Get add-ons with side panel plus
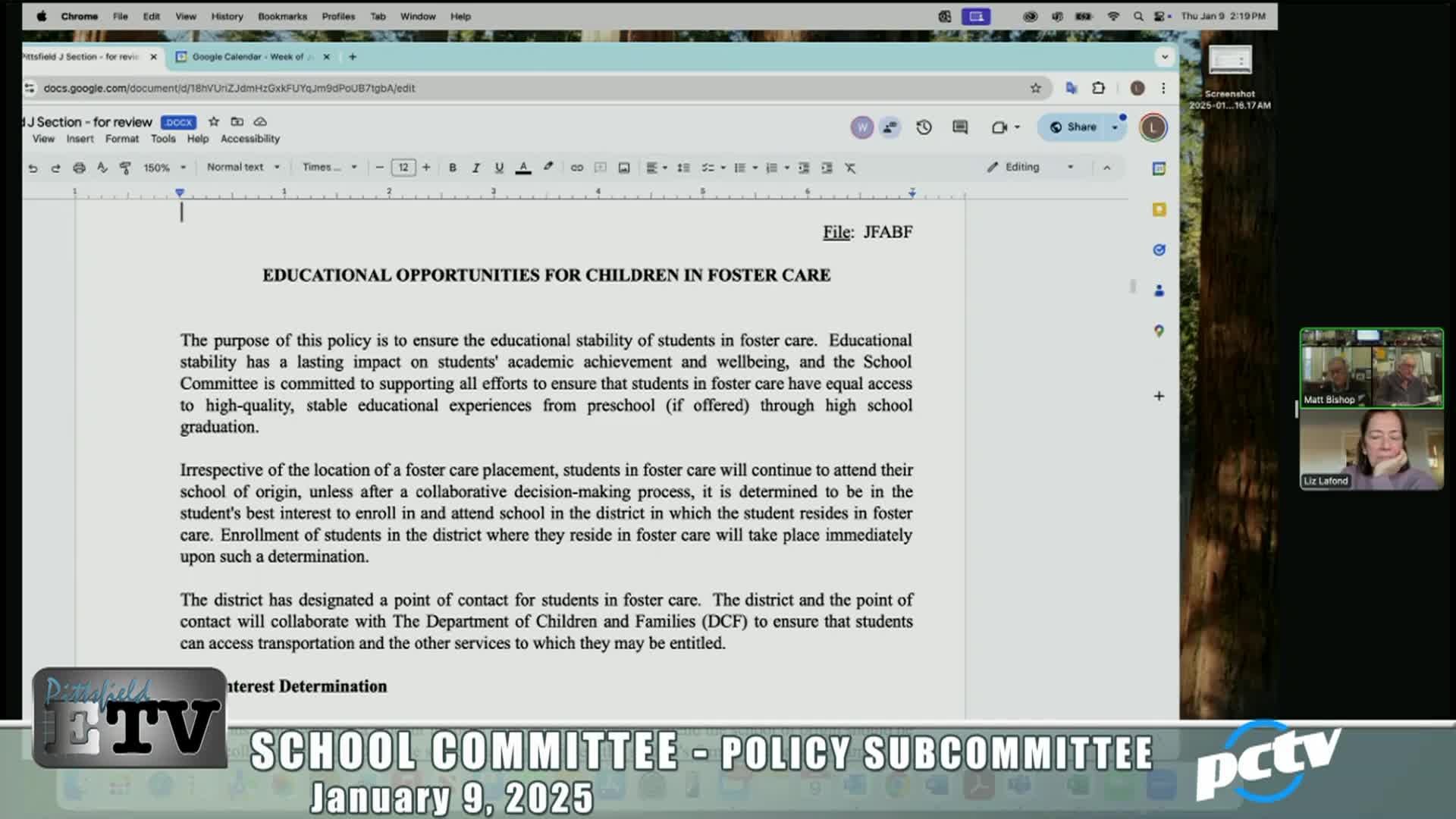This screenshot has height=819, width=1456. [1159, 396]
